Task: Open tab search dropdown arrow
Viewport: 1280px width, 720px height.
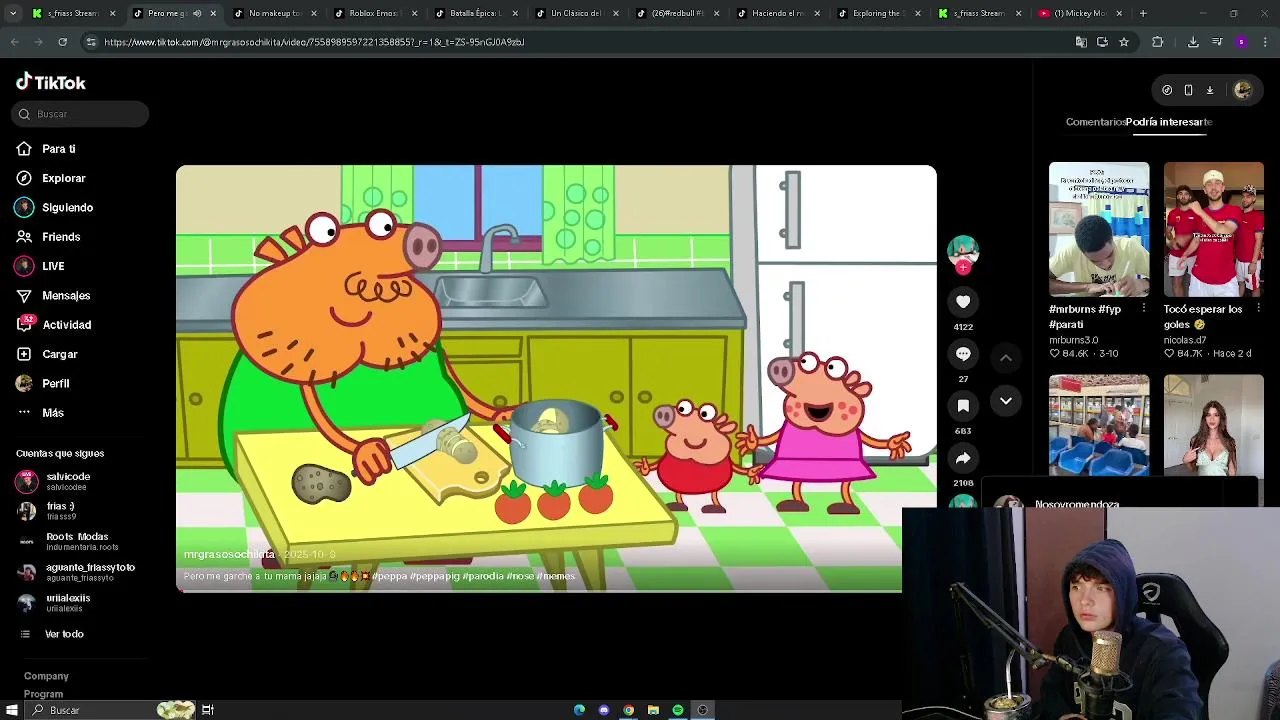Action: (x=14, y=13)
